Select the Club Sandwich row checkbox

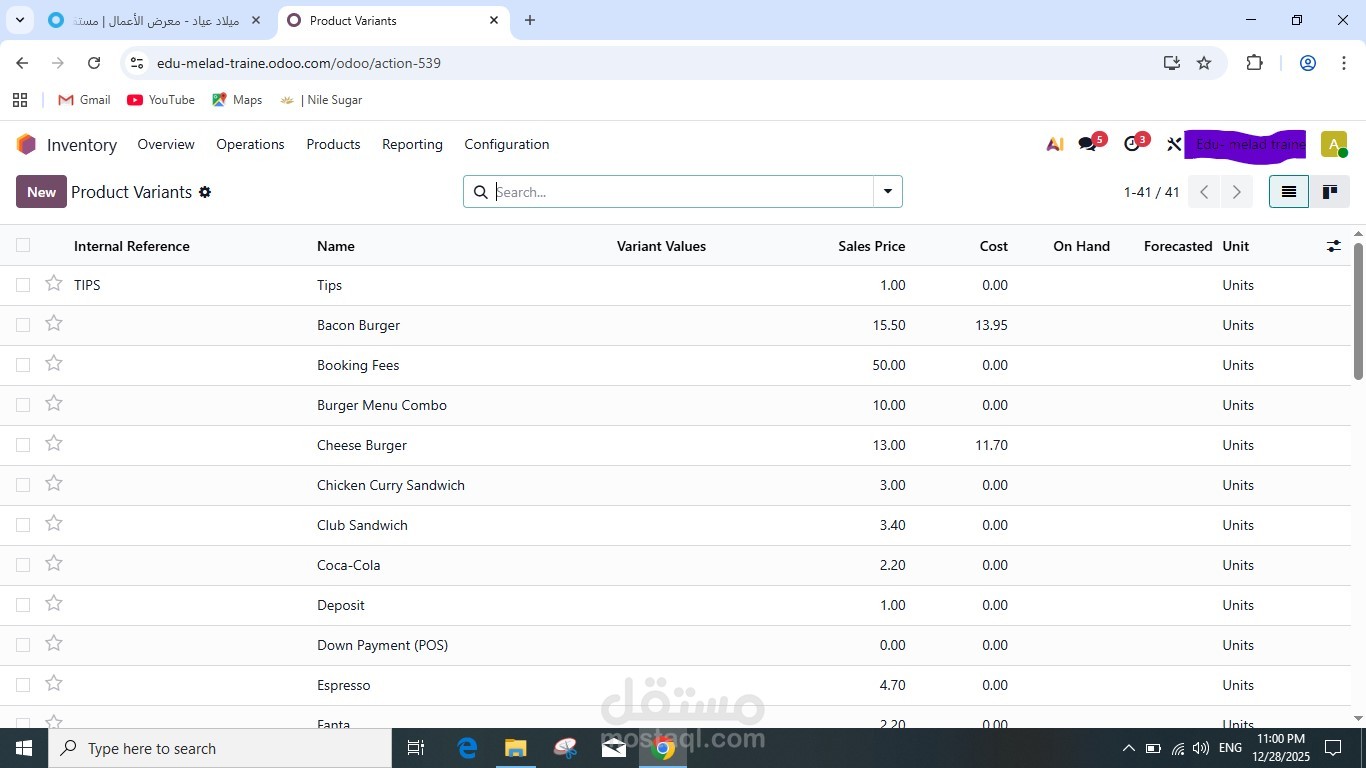tap(23, 525)
